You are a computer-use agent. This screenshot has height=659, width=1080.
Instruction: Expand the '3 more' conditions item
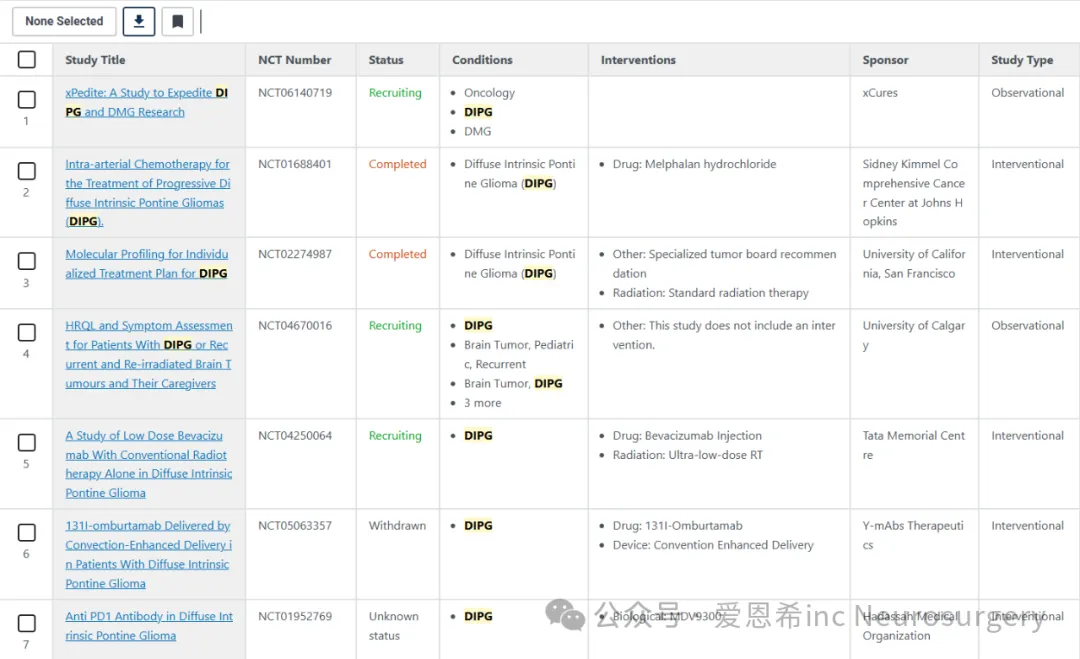[x=483, y=403]
